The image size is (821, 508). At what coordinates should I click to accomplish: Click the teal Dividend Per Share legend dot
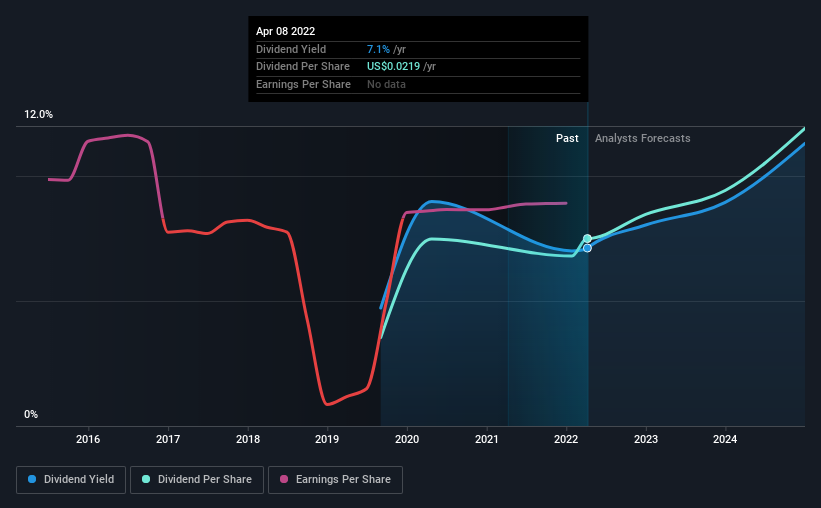[x=146, y=479]
